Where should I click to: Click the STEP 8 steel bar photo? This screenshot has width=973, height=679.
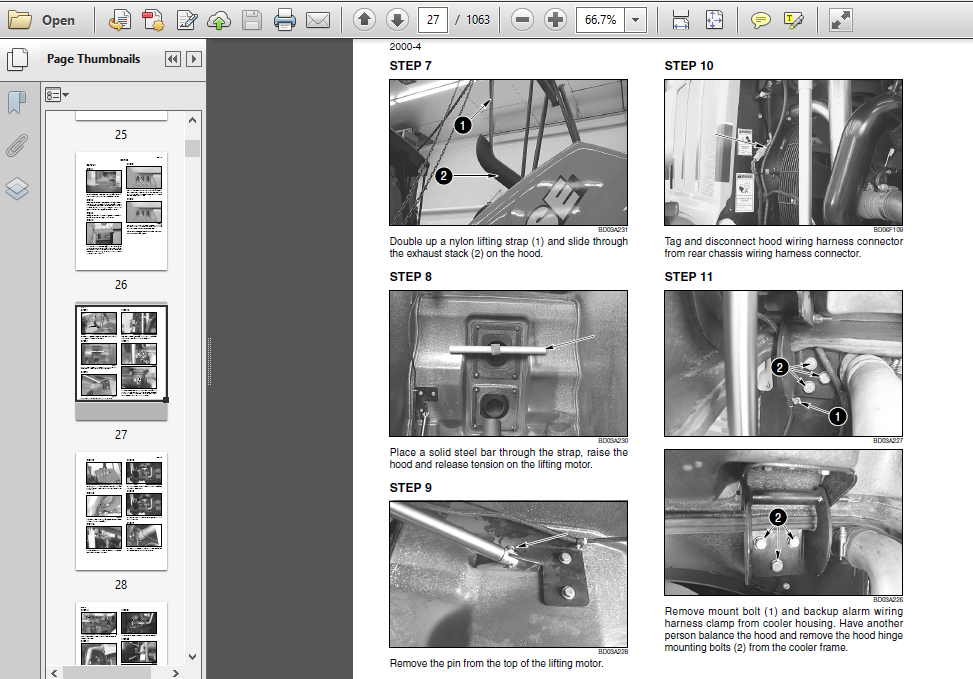click(x=508, y=363)
